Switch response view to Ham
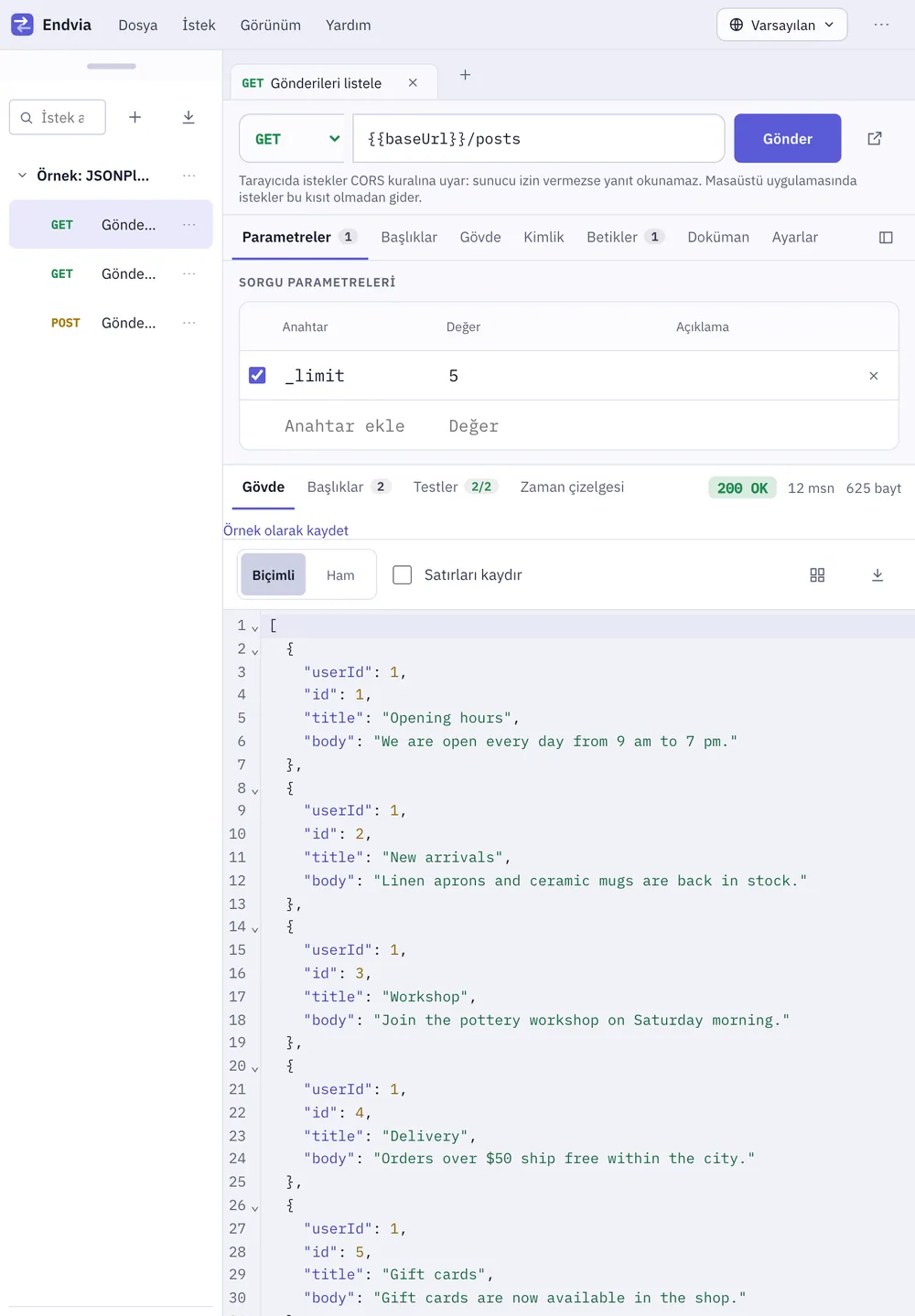The height and width of the screenshot is (1316, 915). [340, 575]
